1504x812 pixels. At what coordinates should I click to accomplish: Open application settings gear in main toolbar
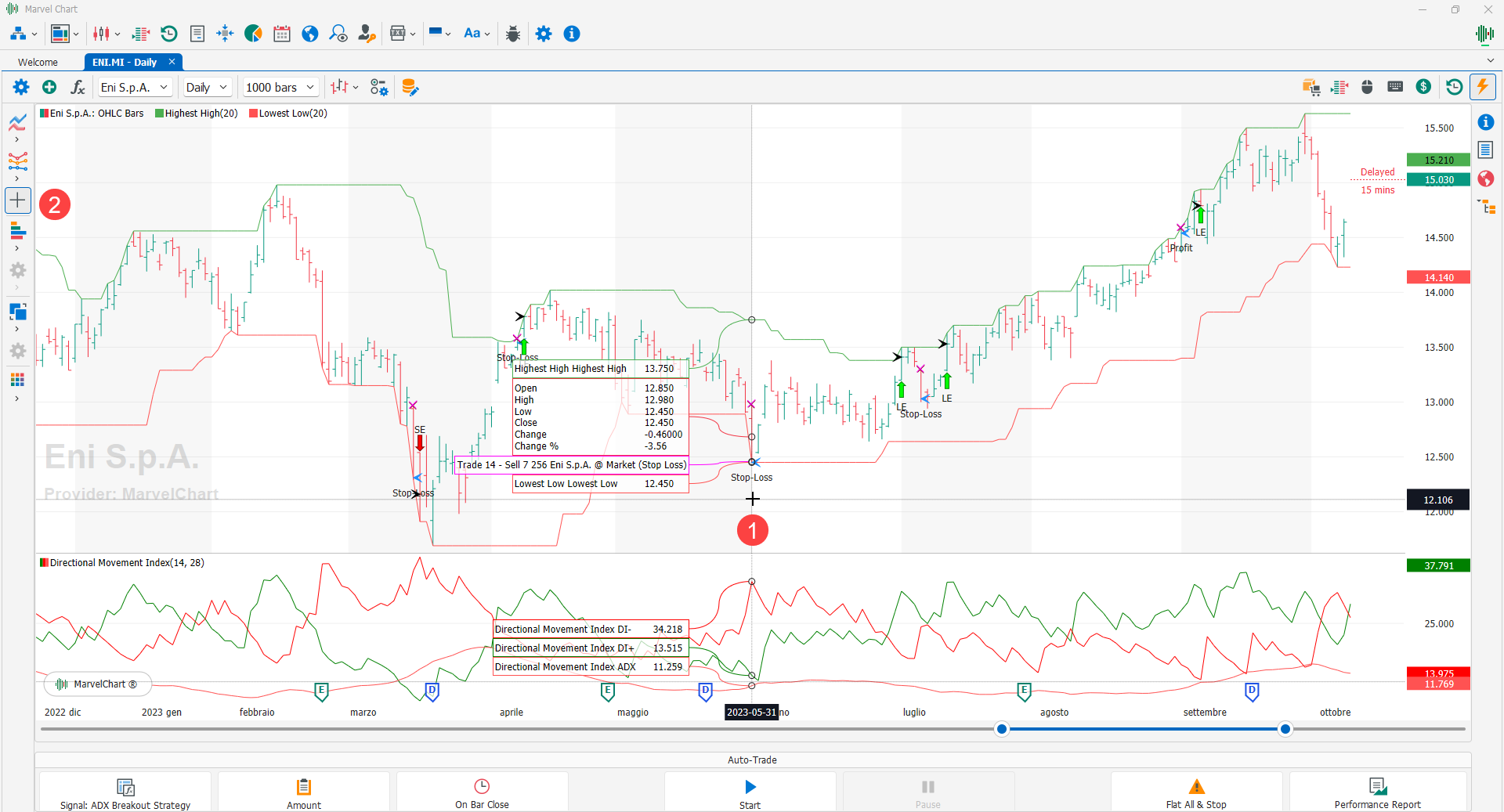tap(544, 34)
